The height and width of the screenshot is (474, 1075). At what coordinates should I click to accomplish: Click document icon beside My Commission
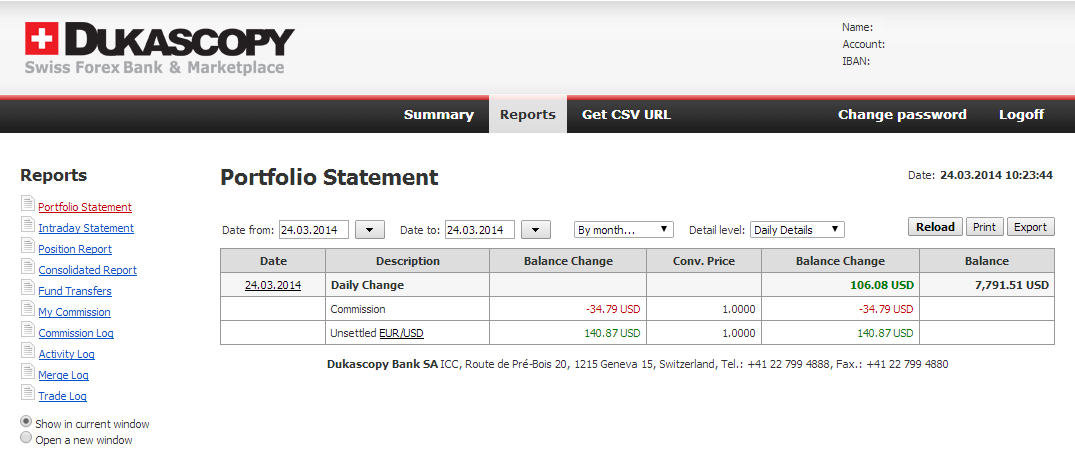pos(27,309)
